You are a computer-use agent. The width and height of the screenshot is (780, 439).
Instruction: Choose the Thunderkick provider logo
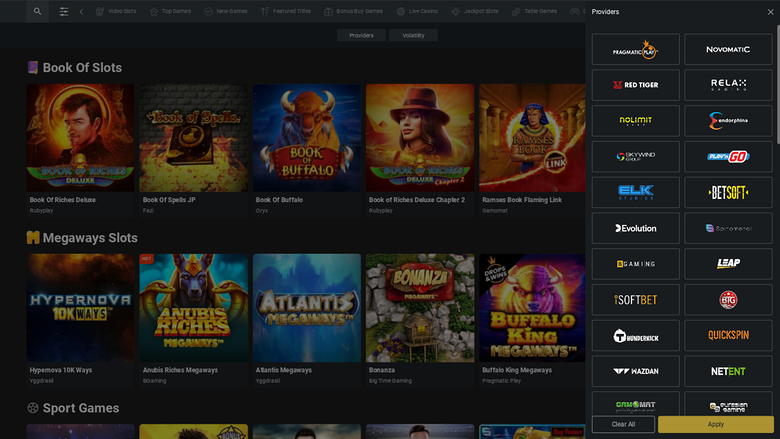coord(635,336)
